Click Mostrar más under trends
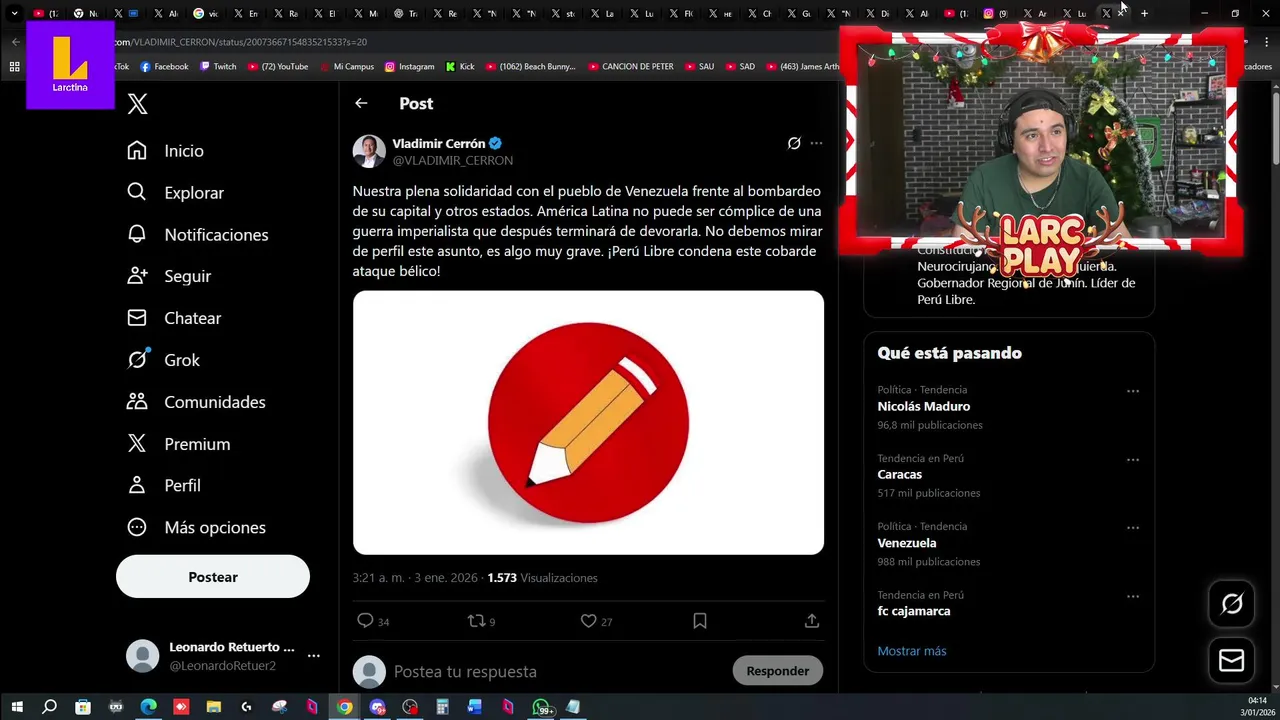Viewport: 1280px width, 720px height. tap(912, 651)
